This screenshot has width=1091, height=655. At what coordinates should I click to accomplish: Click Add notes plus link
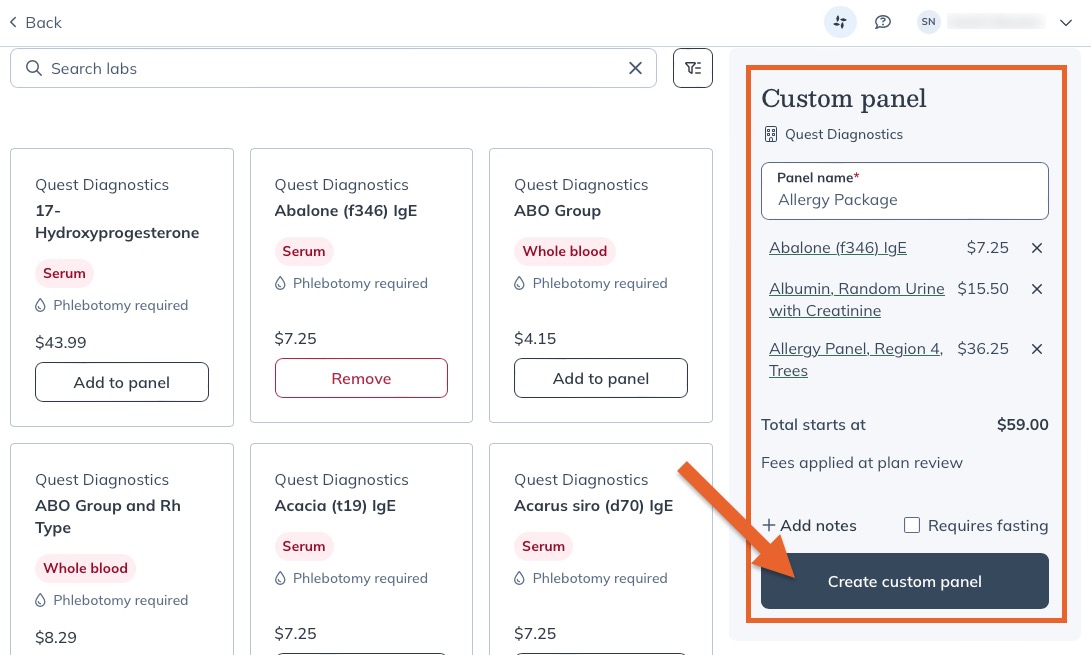809,526
